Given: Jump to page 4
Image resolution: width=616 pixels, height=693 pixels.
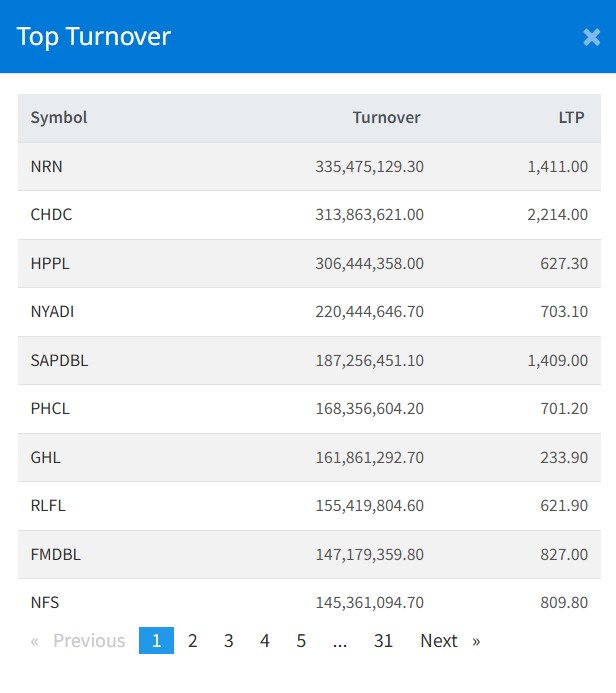Looking at the screenshot, I should pos(265,641).
